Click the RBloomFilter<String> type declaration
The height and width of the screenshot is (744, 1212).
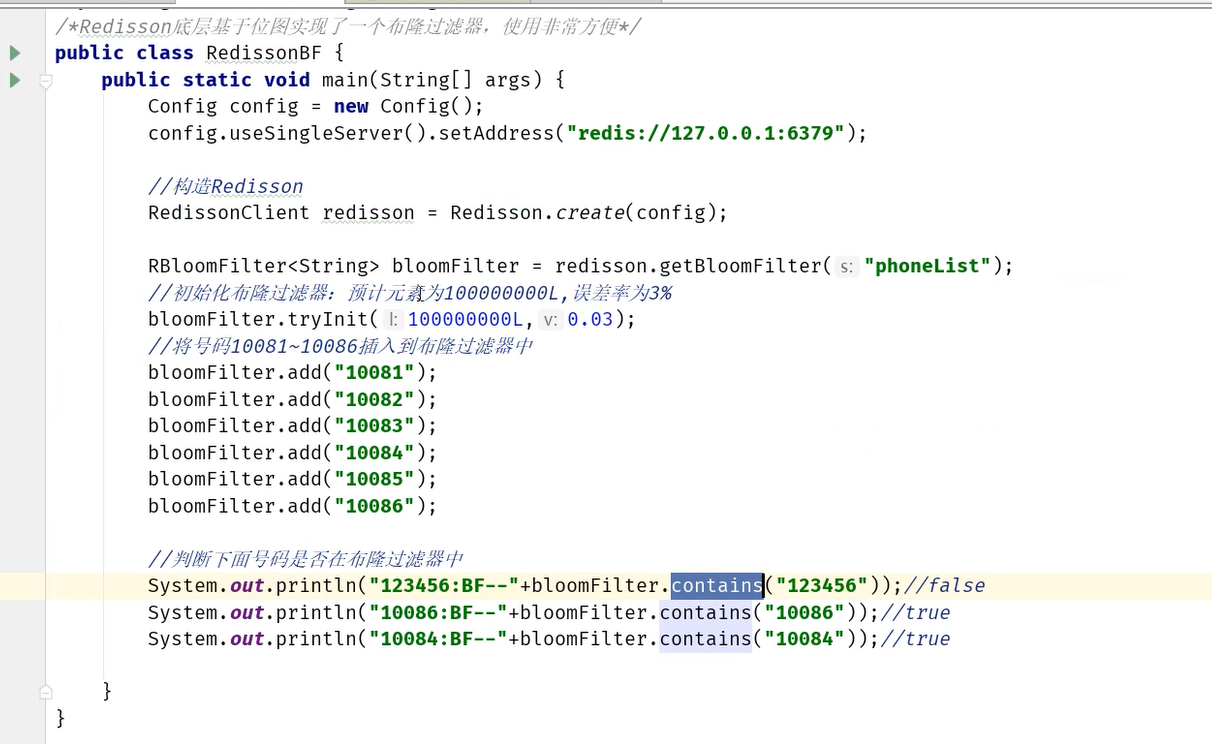[x=264, y=266]
